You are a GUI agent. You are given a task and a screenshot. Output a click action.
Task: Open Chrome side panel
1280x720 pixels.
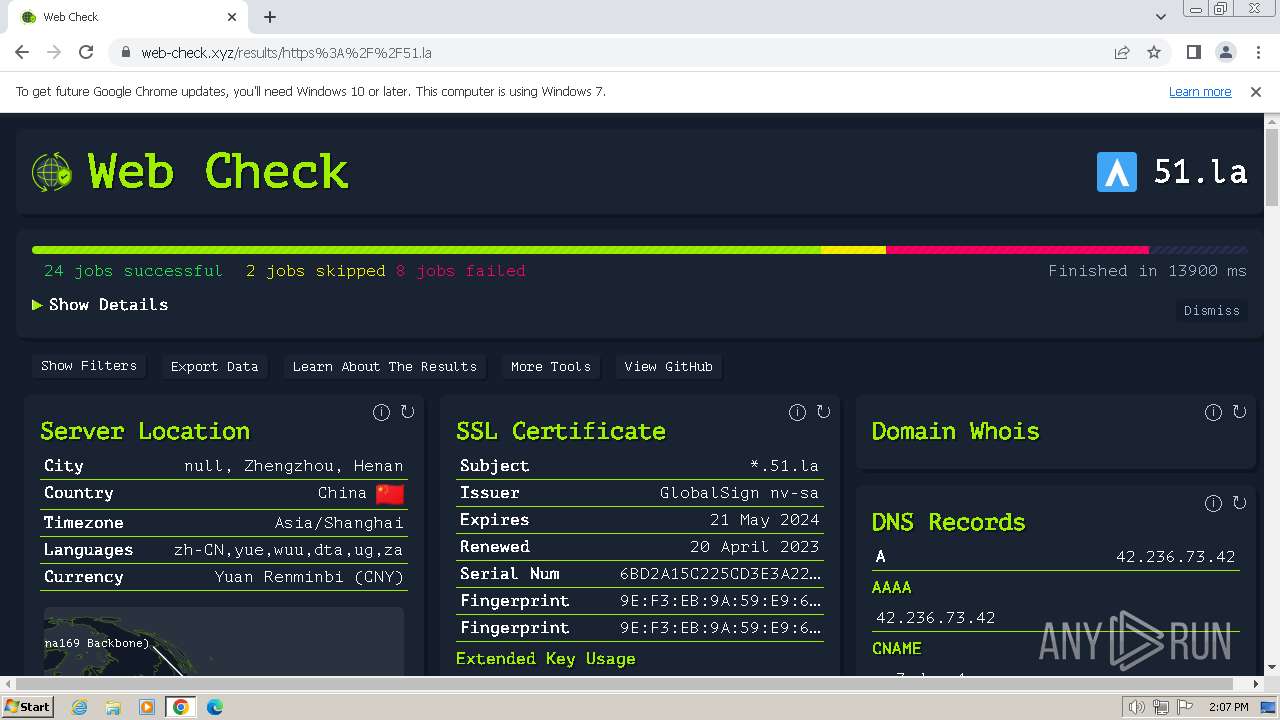[x=1193, y=52]
